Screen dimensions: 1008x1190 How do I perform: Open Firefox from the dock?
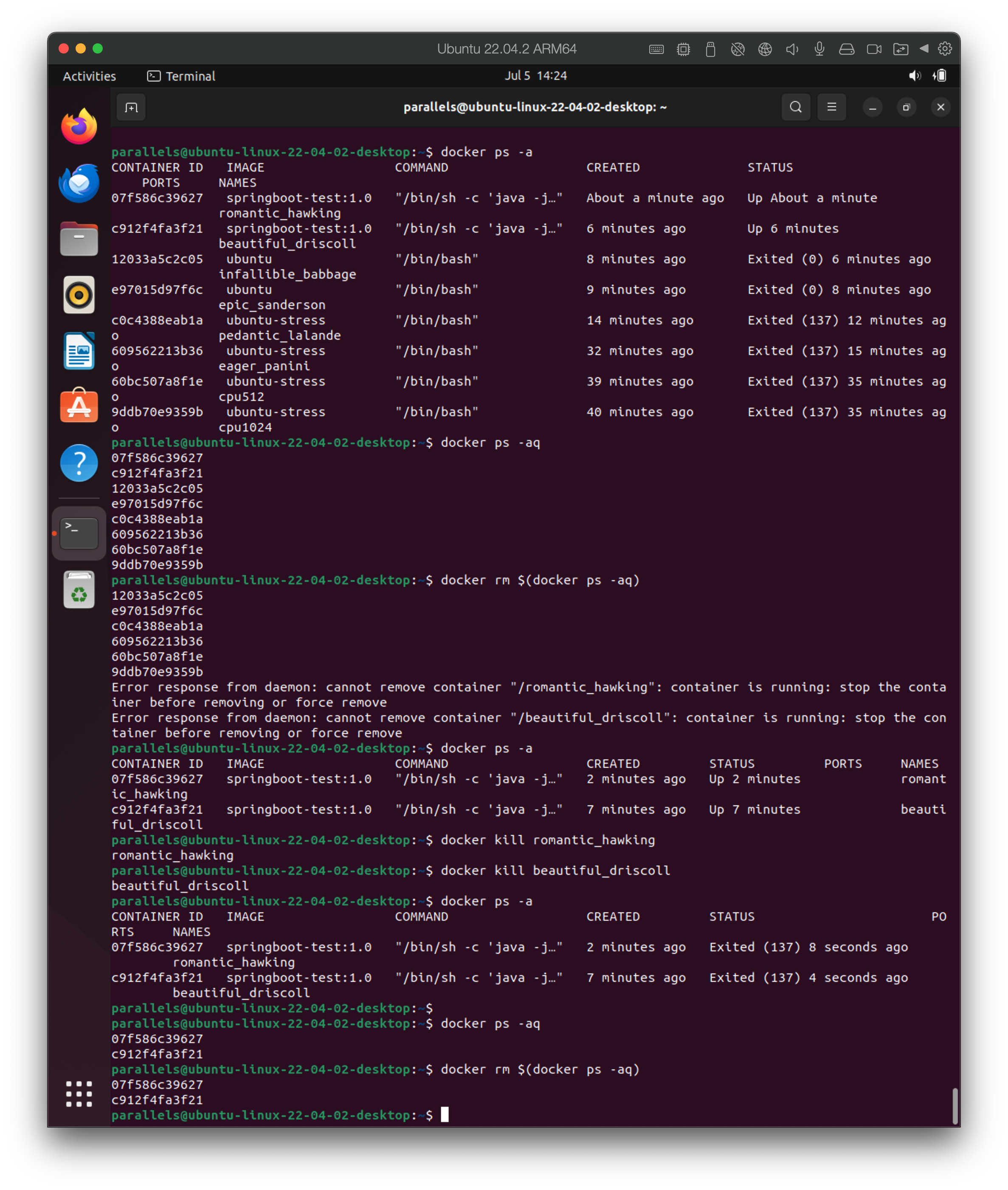coord(79,126)
